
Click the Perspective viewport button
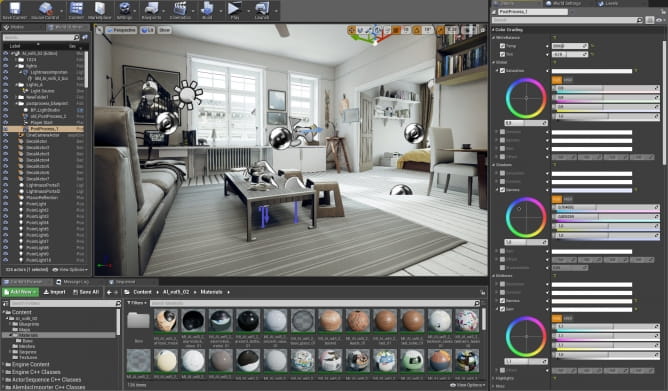click(x=121, y=30)
